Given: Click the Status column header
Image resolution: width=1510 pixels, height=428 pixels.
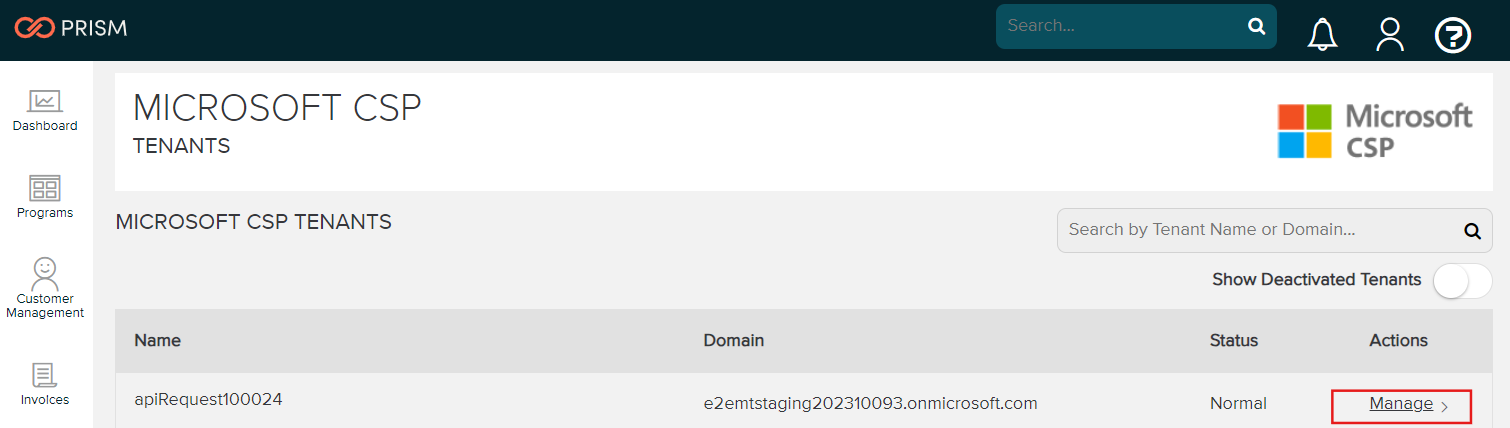Looking at the screenshot, I should pos(1234,340).
